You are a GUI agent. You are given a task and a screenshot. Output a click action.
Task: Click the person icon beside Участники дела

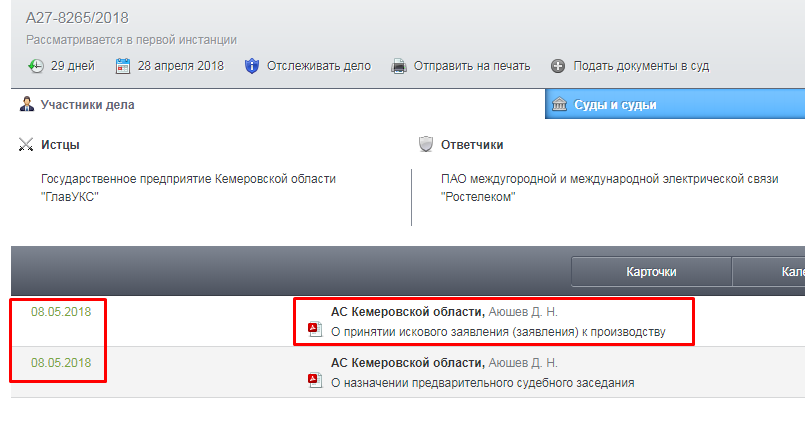pyautogui.click(x=27, y=104)
